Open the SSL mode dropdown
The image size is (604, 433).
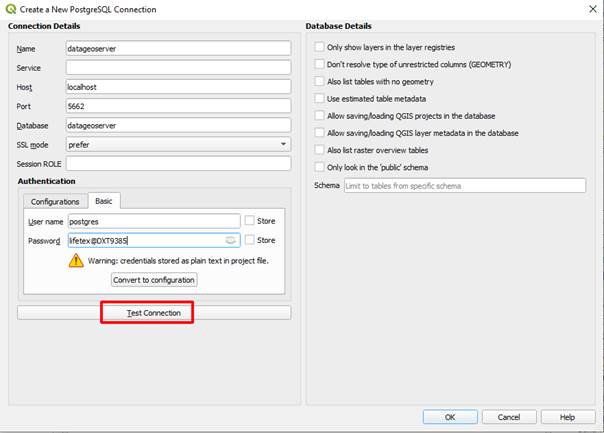178,143
